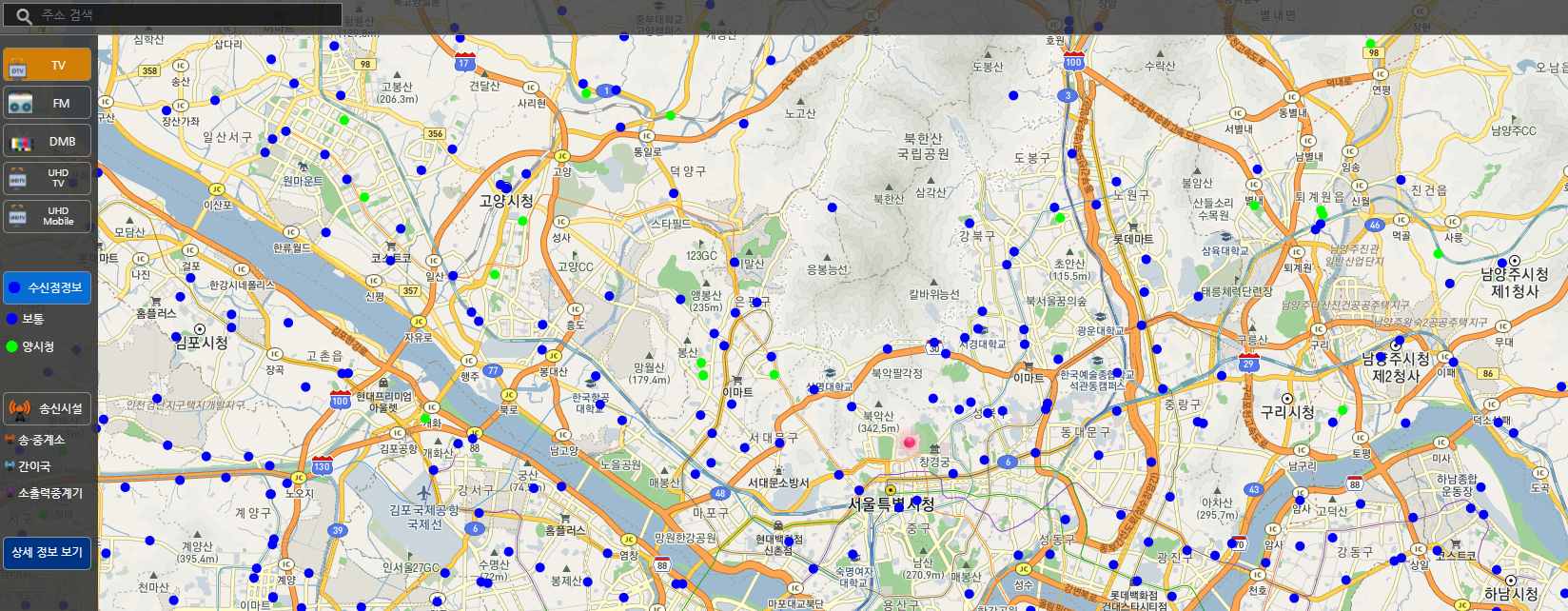Click the green reception dot near 구리시청
Screen dimensions: 1568x611
[x=1343, y=410]
